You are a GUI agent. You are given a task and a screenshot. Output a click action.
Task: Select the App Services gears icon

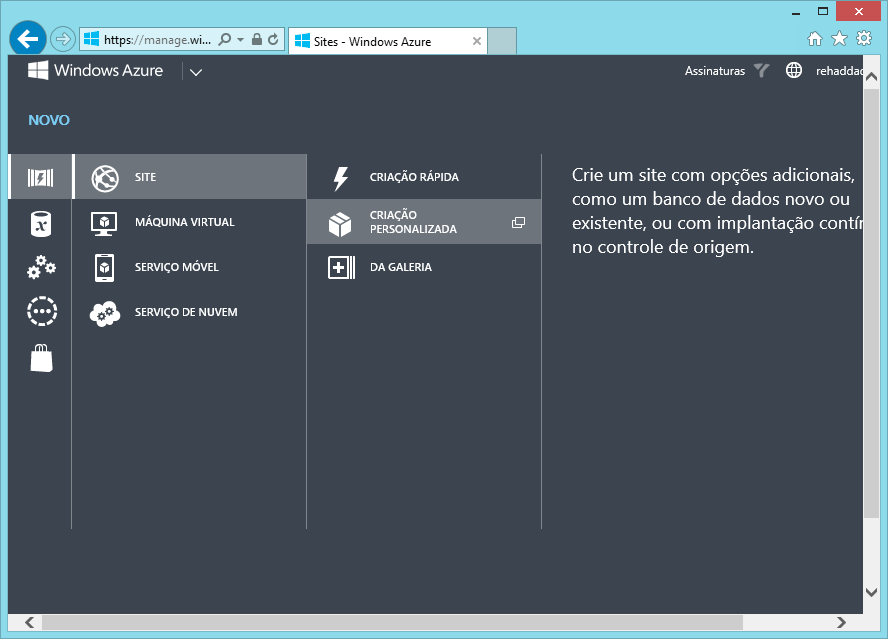coord(41,267)
